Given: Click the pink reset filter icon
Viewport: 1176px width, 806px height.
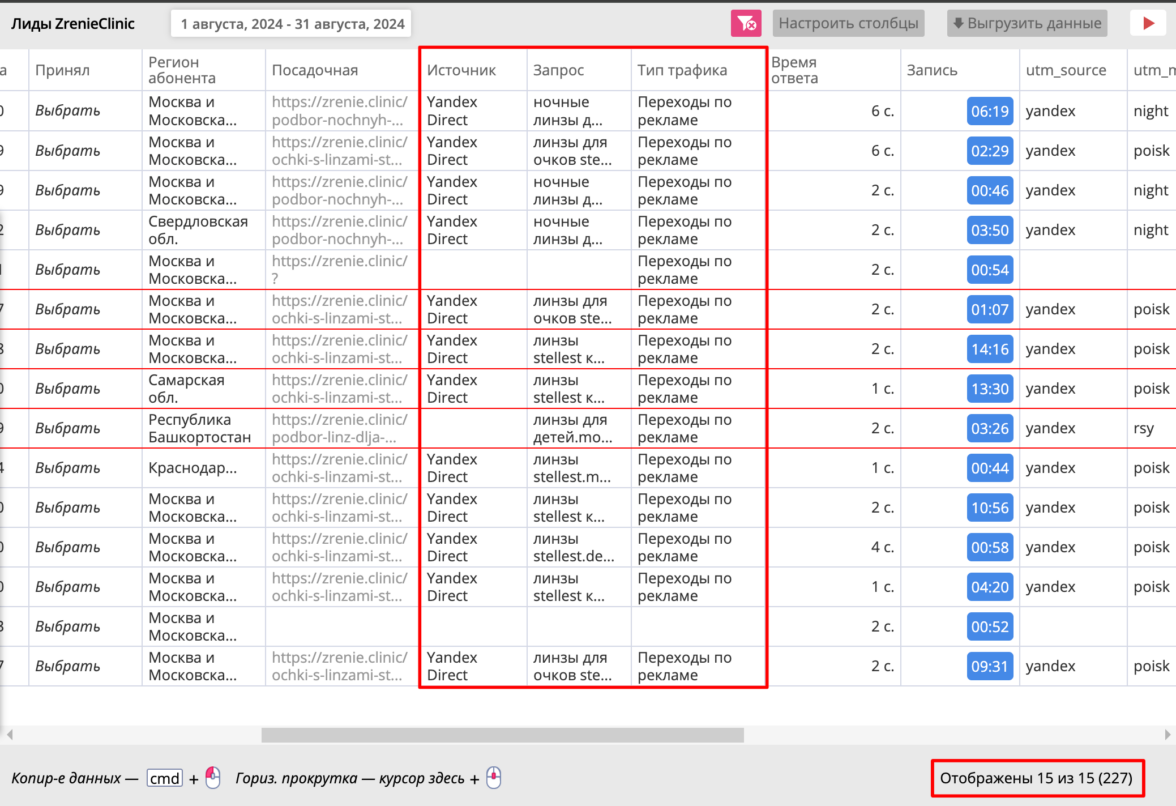Looking at the screenshot, I should pyautogui.click(x=746, y=23).
